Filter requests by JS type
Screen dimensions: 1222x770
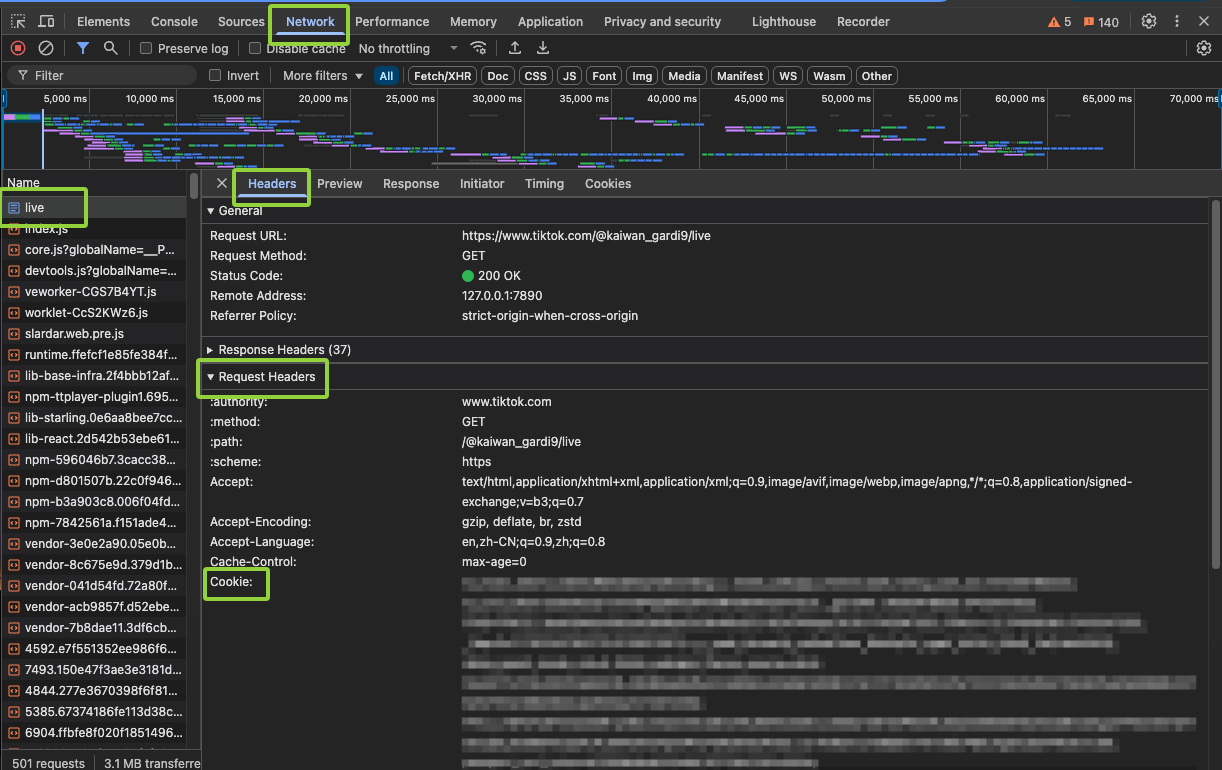570,76
